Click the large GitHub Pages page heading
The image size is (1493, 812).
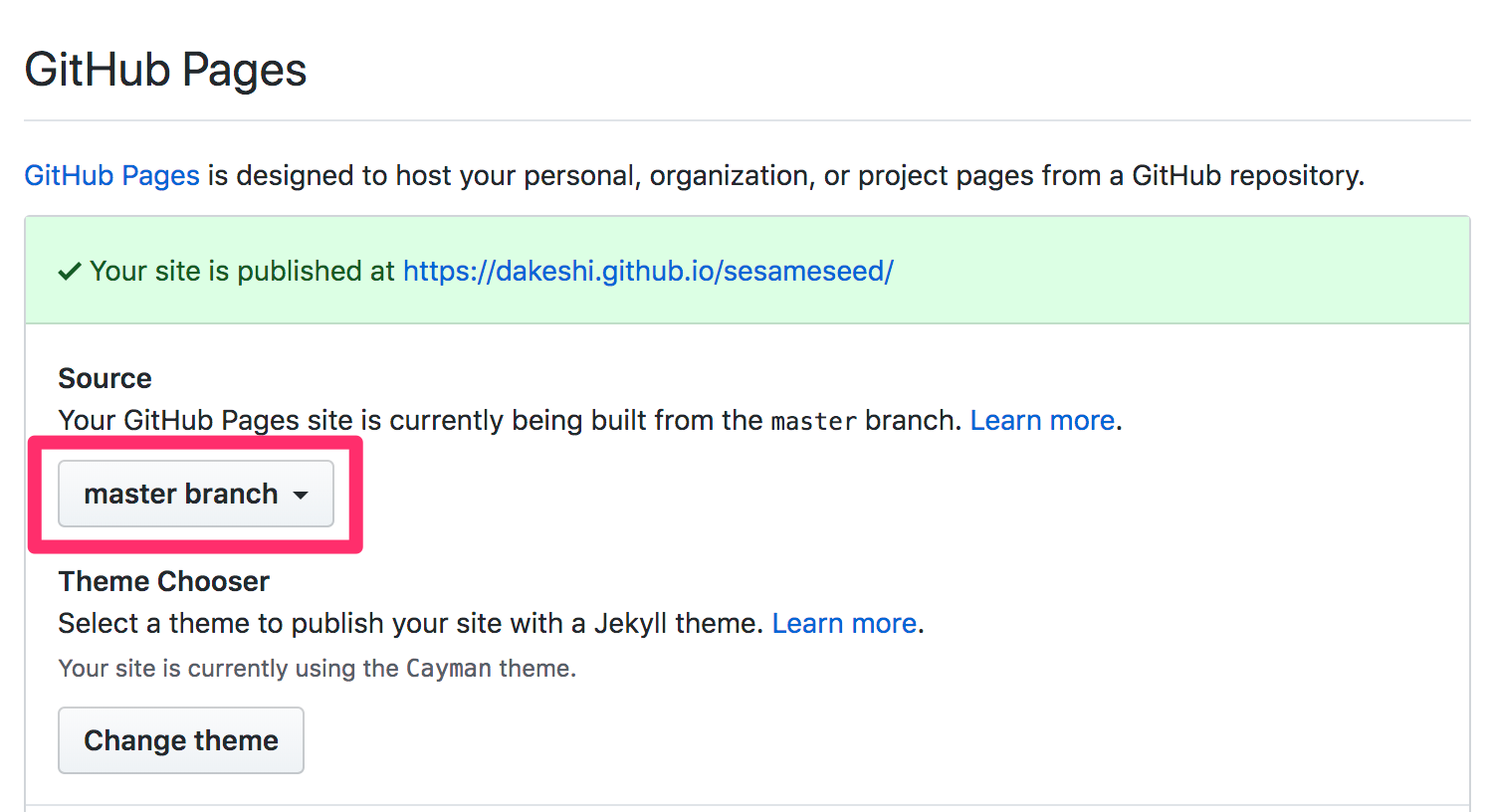[165, 71]
